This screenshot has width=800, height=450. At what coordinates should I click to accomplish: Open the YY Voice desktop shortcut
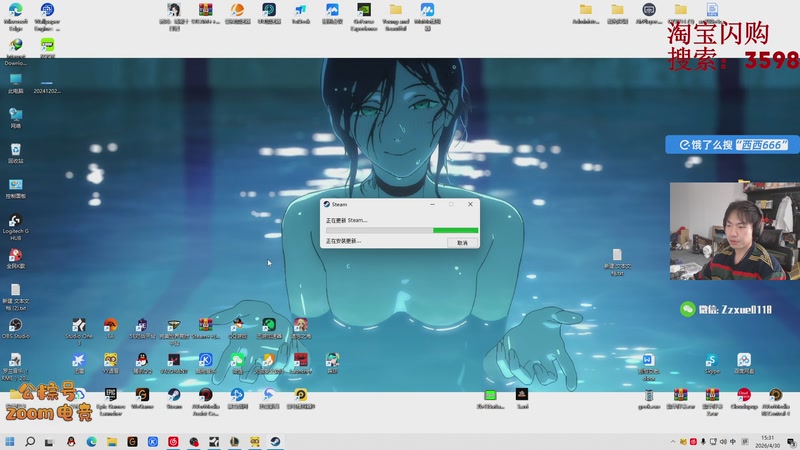point(110,363)
